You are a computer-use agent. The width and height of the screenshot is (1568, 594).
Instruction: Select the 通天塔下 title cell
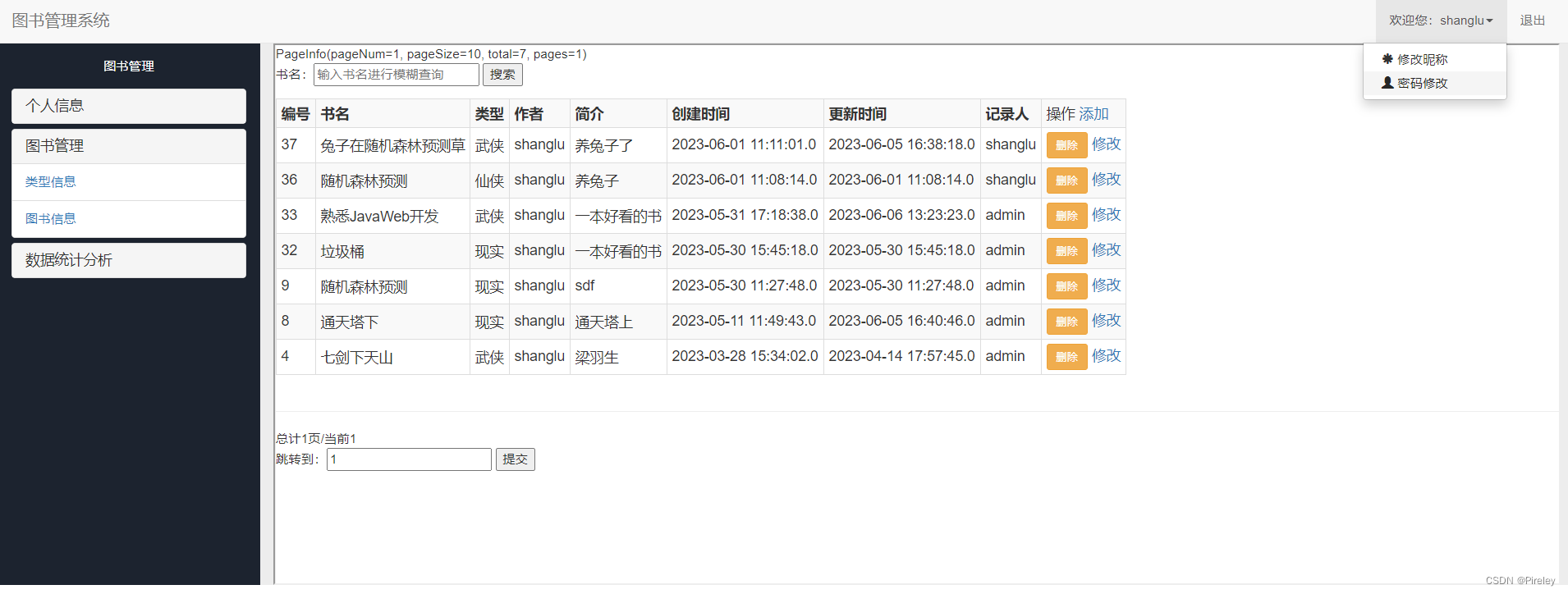click(392, 322)
